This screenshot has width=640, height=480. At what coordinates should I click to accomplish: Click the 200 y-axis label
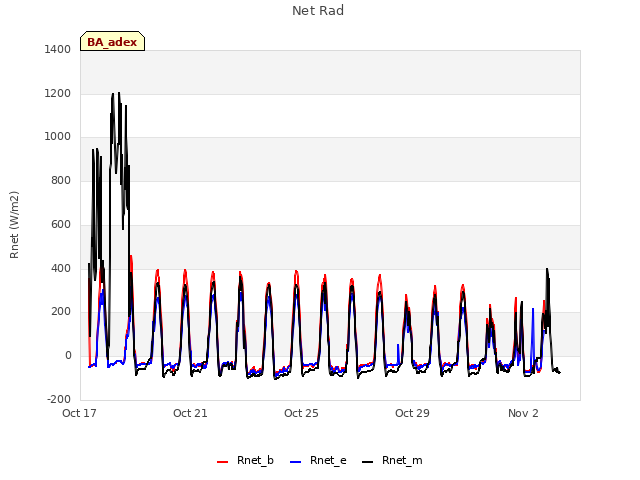click(61, 312)
